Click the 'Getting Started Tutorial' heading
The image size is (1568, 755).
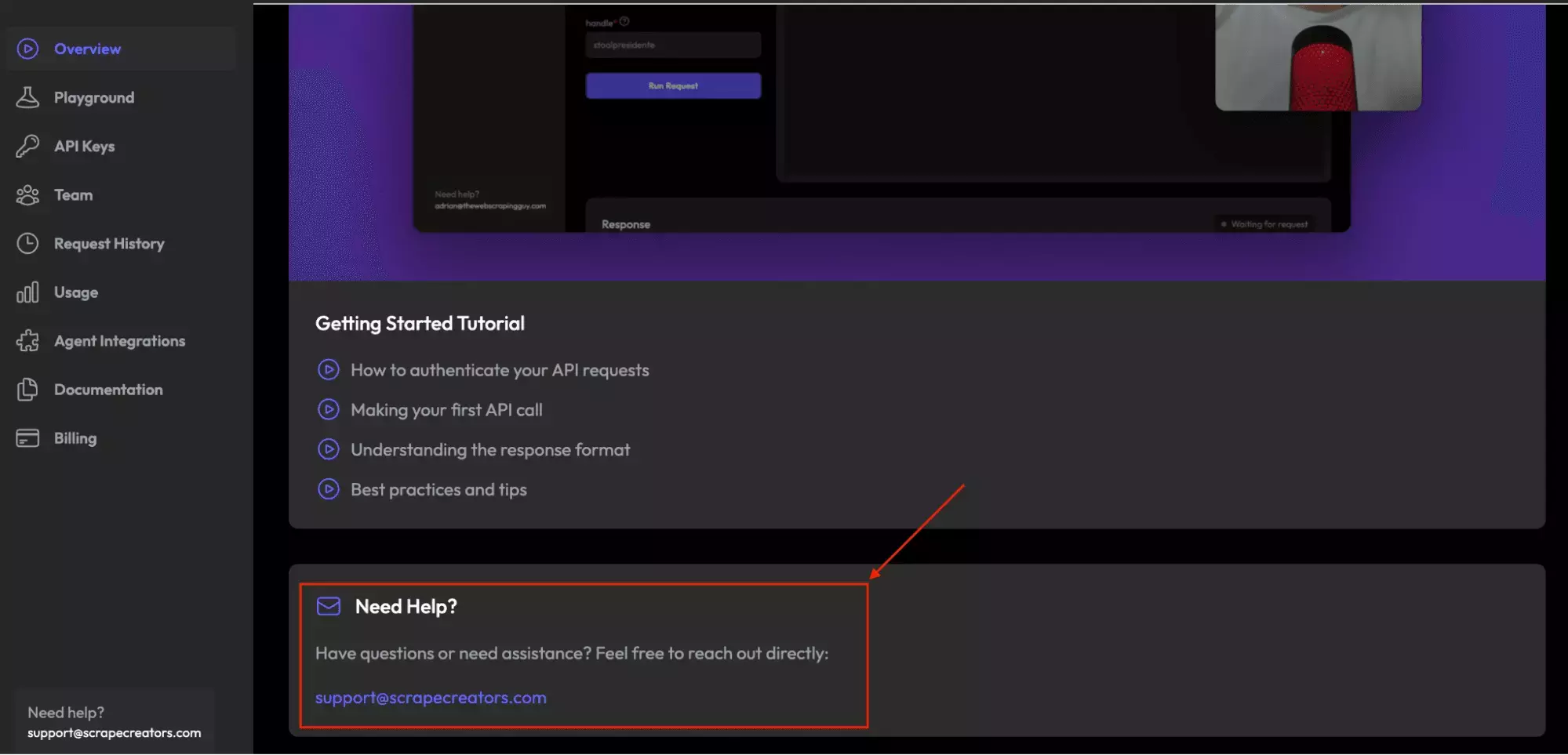pyautogui.click(x=420, y=323)
